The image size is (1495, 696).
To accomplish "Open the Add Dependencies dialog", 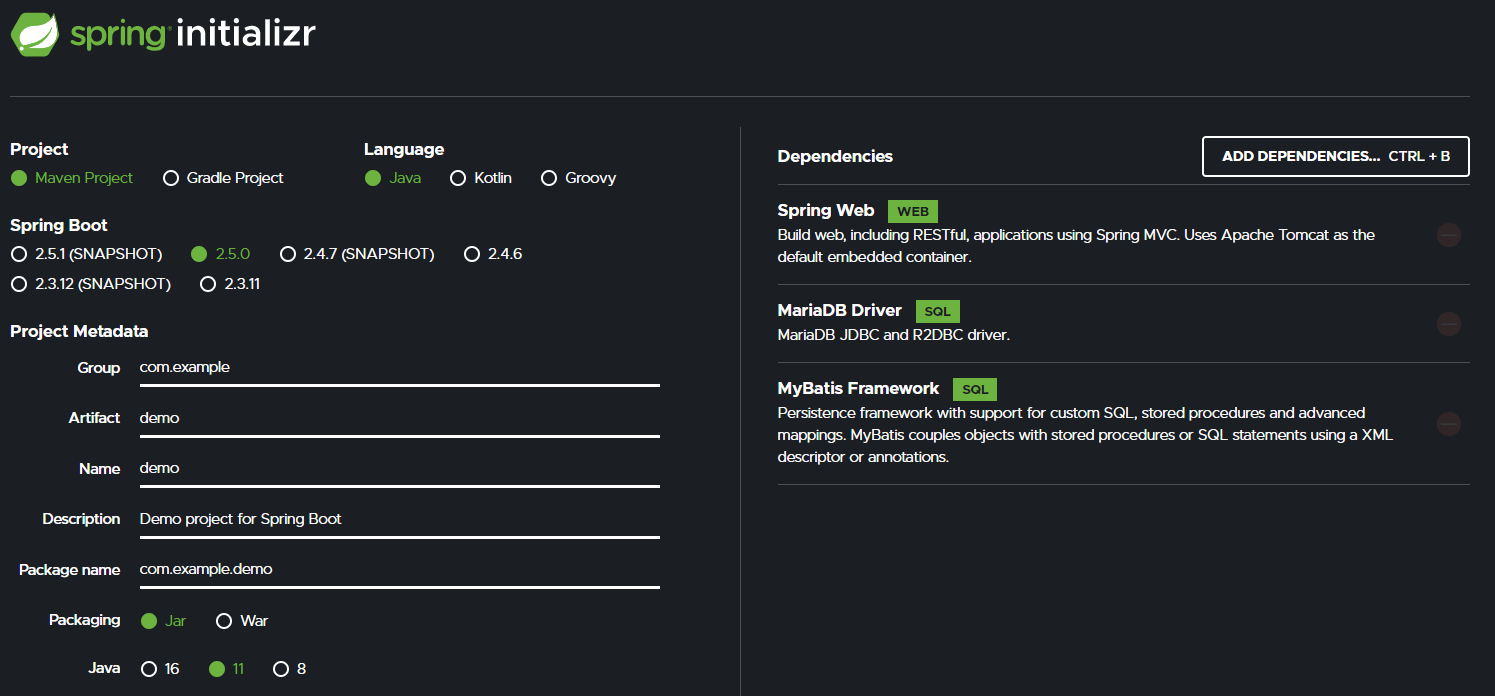I will click(1336, 156).
